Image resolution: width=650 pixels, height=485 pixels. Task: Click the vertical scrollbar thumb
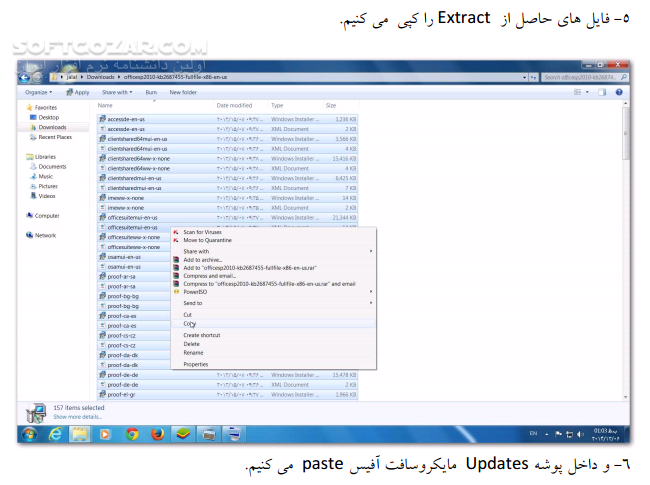pos(626,133)
